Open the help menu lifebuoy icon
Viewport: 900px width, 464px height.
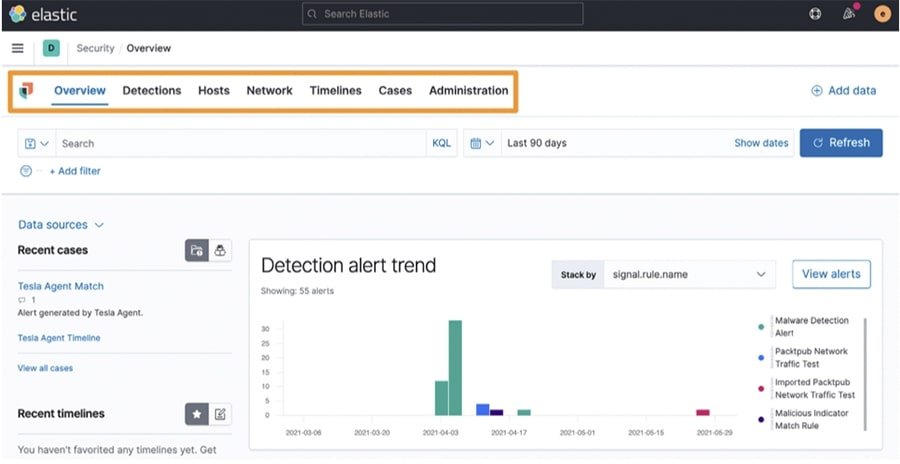(x=816, y=14)
